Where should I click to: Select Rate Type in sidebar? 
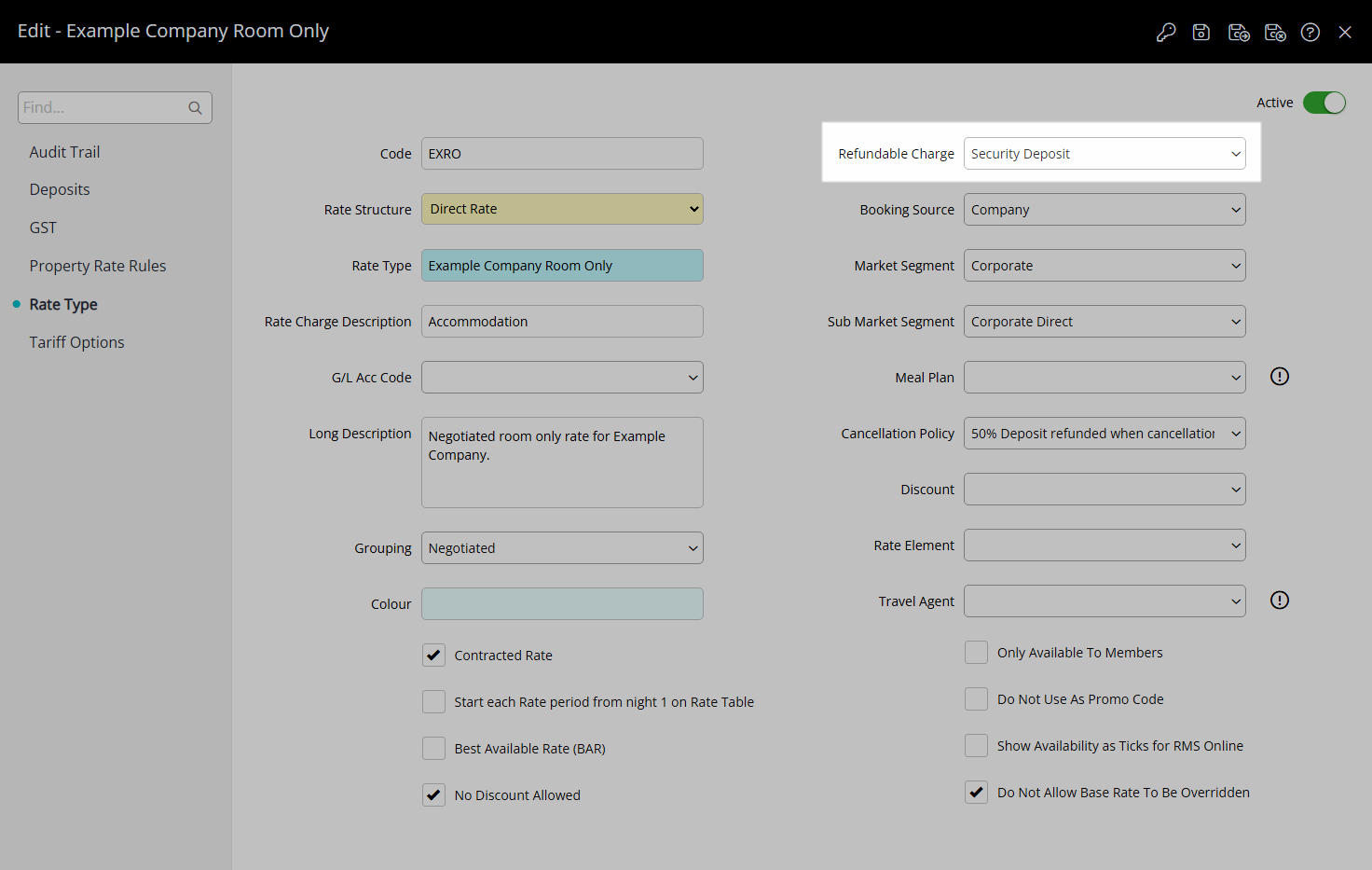point(63,304)
